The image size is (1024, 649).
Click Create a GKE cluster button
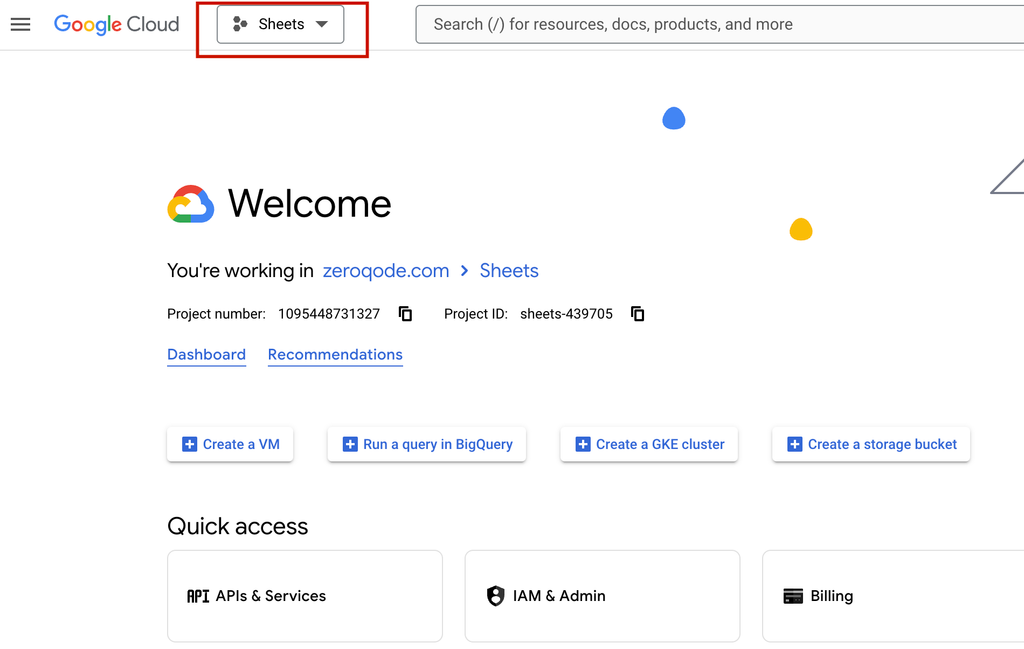[x=649, y=445]
